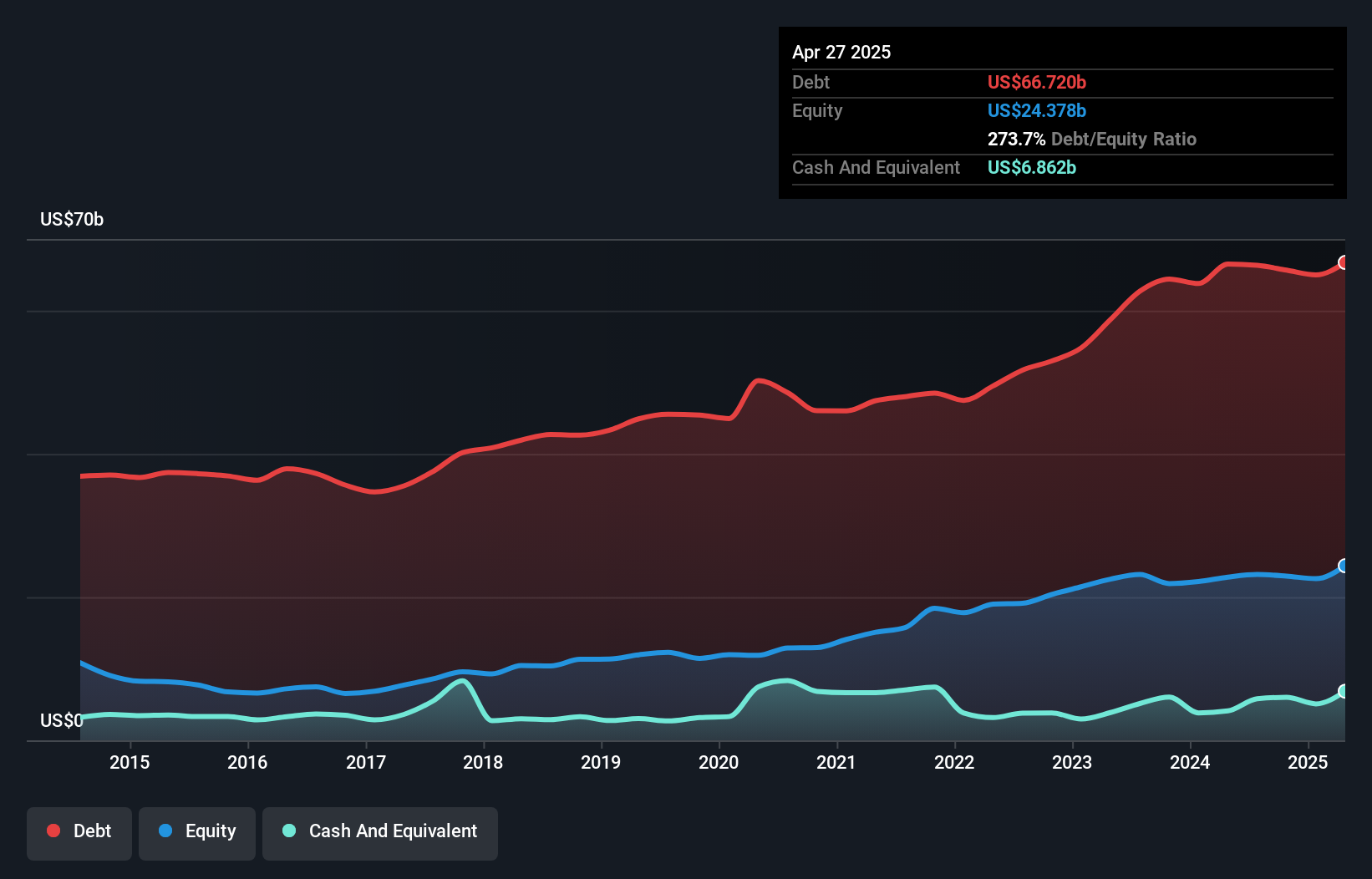This screenshot has height=879, width=1372.
Task: Click the 2020 x-axis label
Action: click(719, 762)
